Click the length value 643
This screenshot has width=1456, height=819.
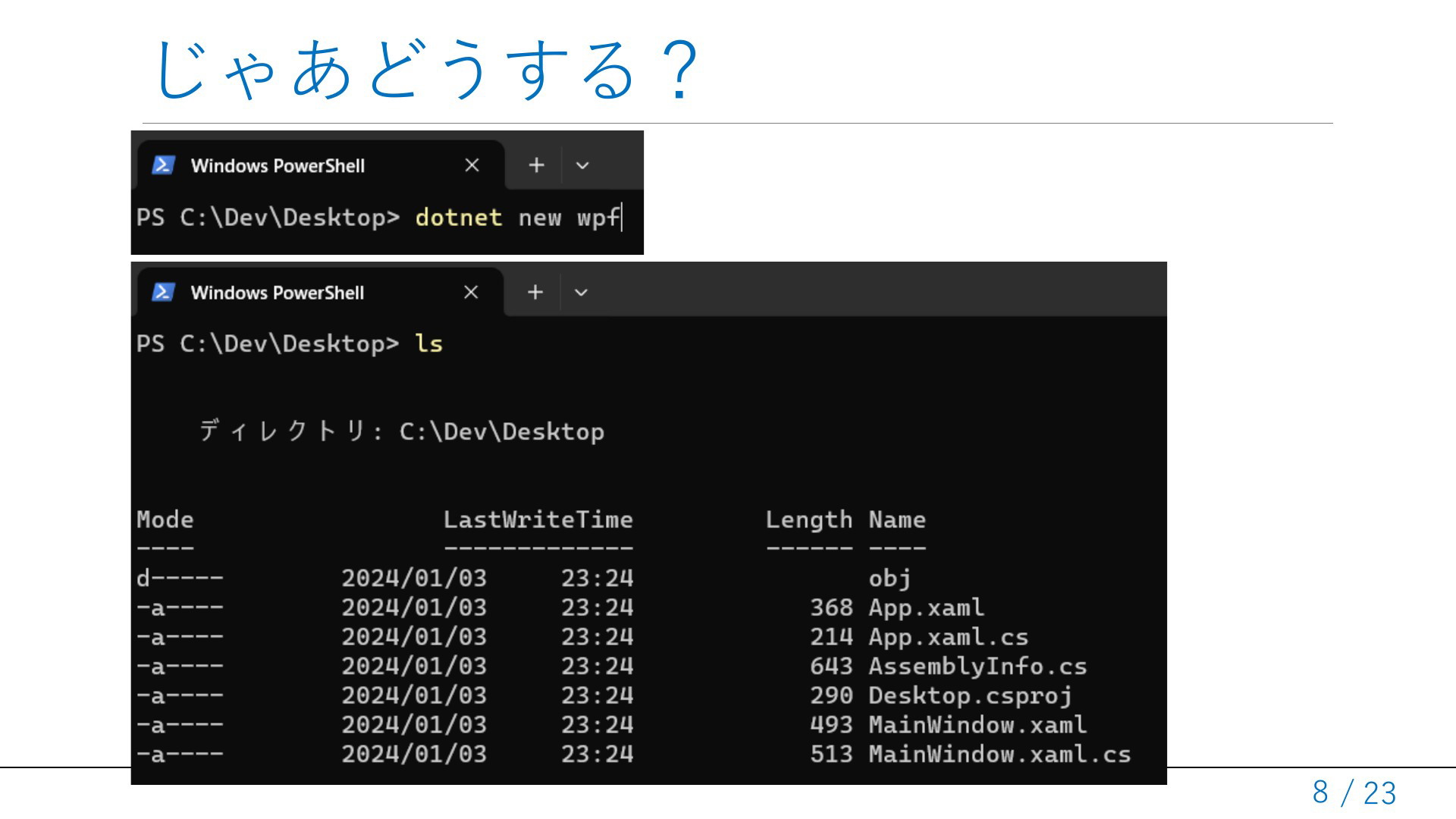click(831, 667)
